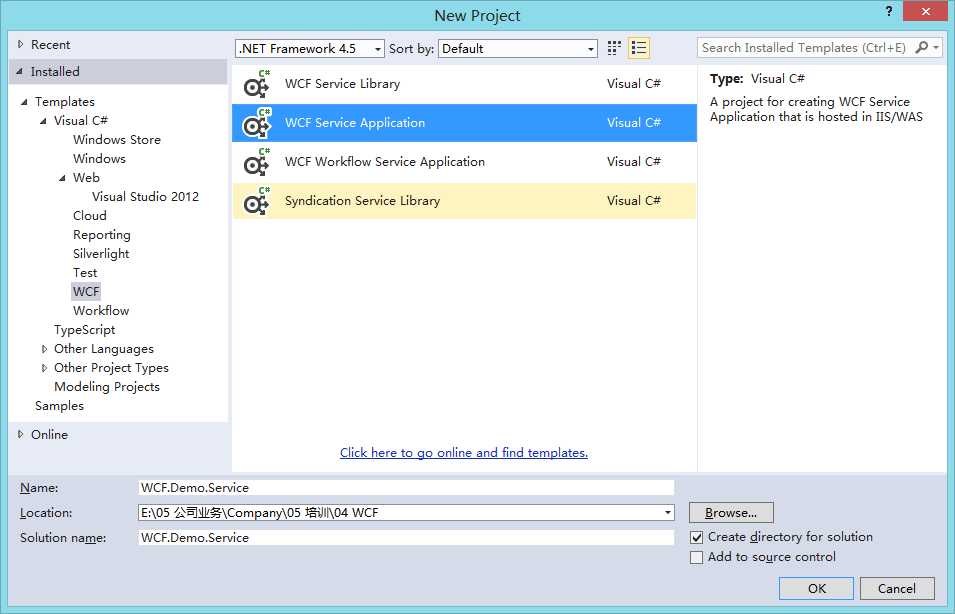This screenshot has height=614, width=955.
Task: Select Modeling Projects in the tree
Action: click(107, 387)
